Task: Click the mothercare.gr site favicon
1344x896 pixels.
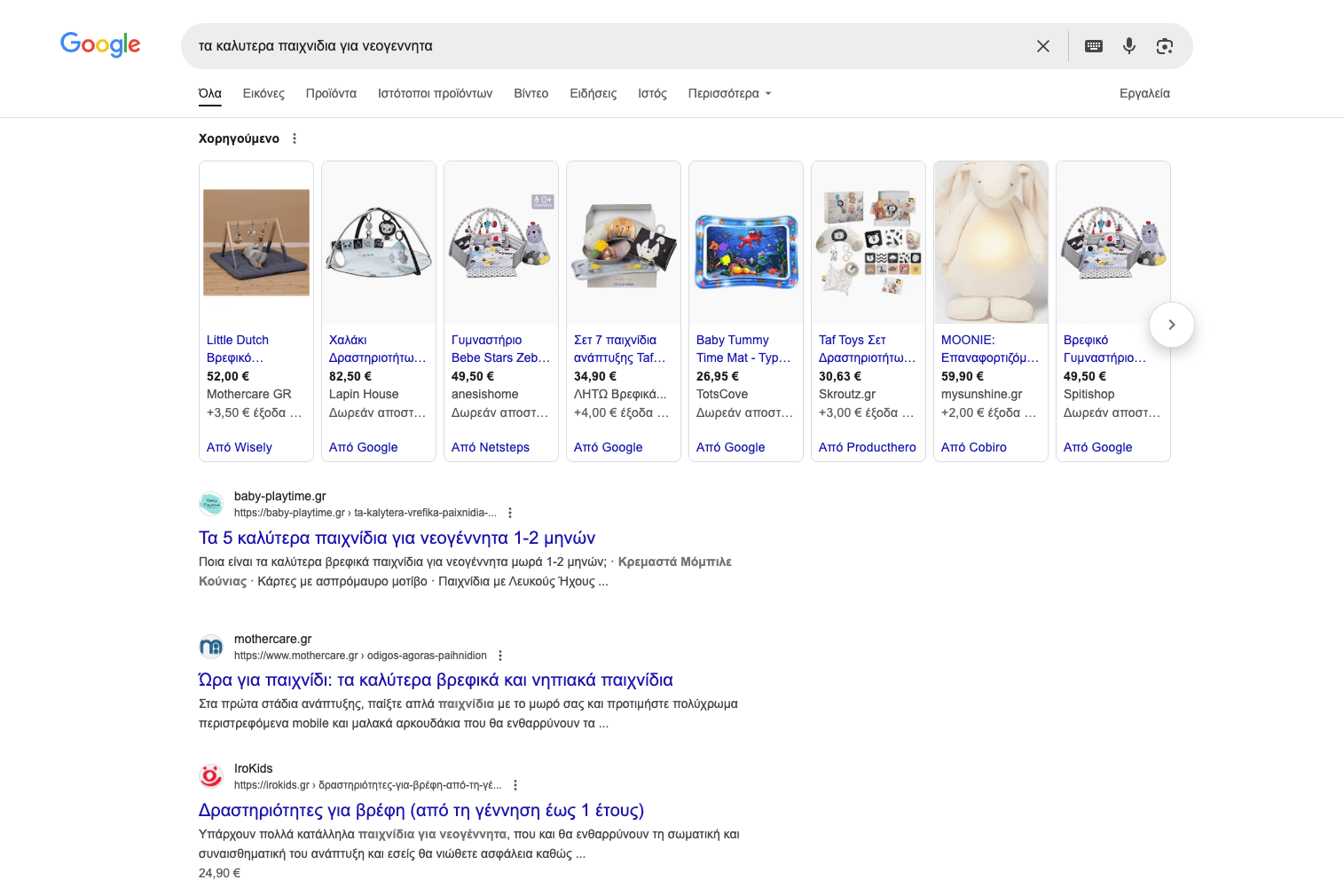Action: (211, 647)
